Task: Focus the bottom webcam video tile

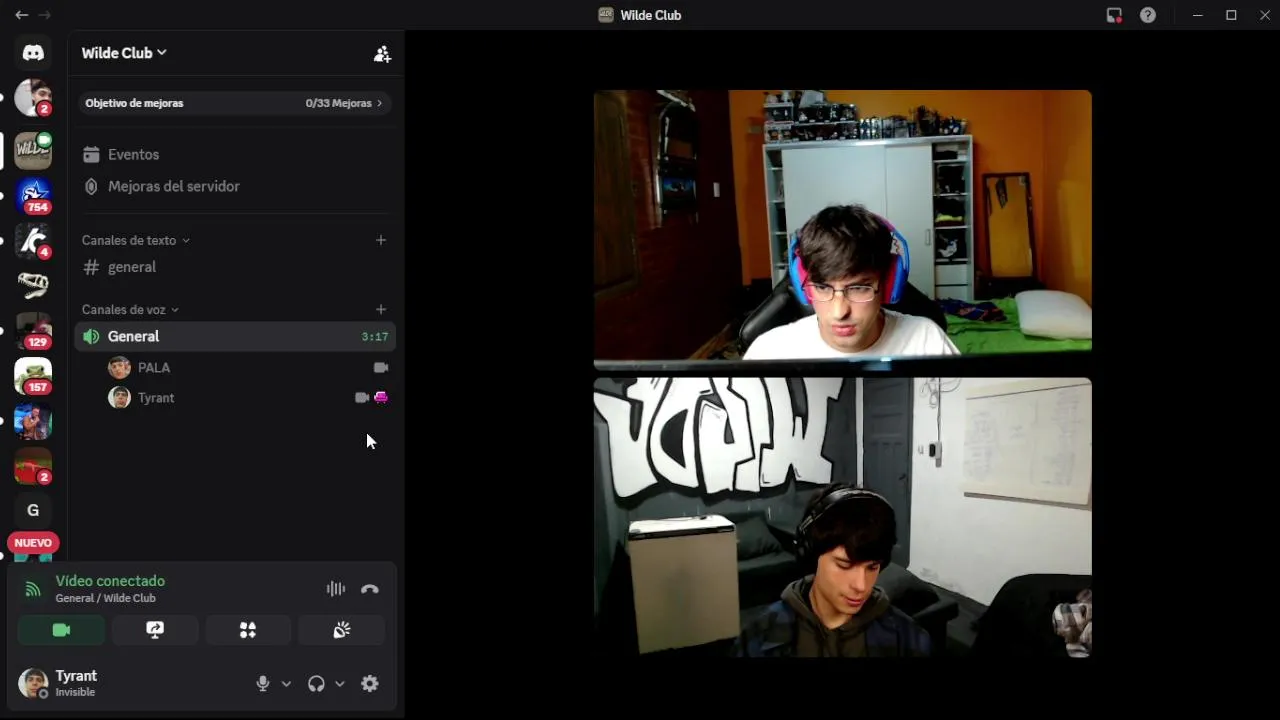Action: point(842,517)
